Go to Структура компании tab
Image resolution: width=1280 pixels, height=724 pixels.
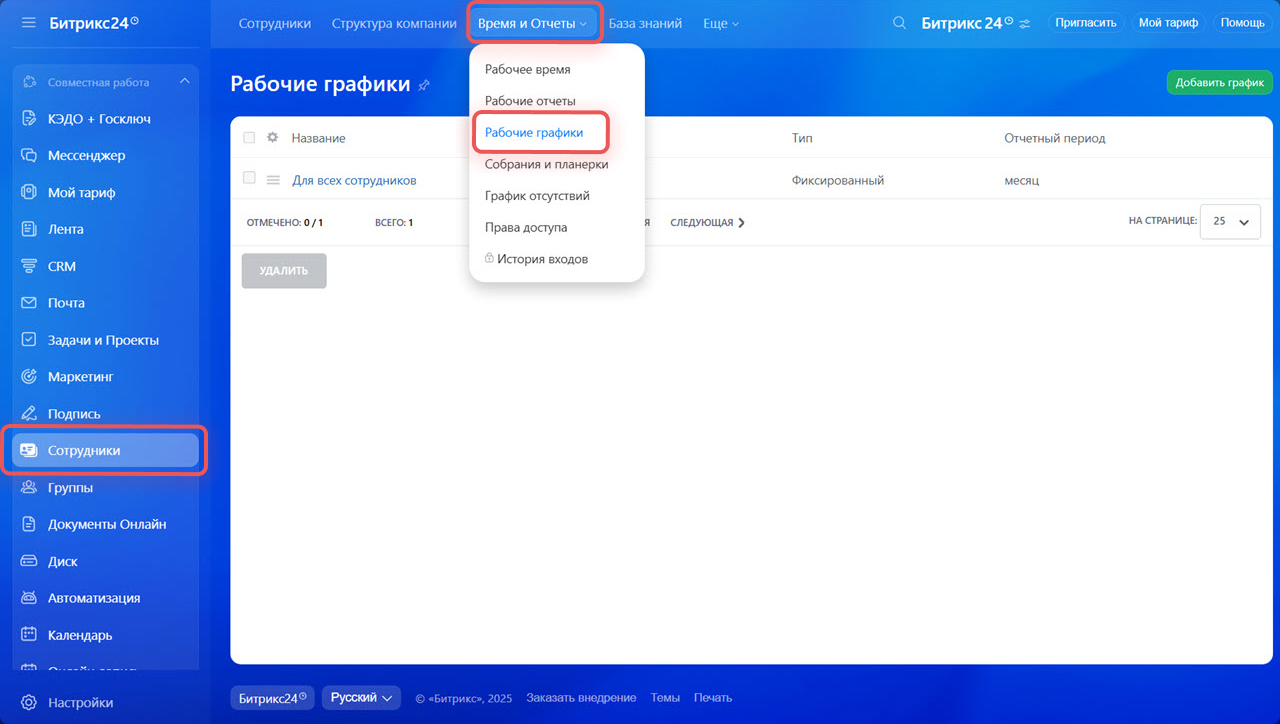[394, 23]
